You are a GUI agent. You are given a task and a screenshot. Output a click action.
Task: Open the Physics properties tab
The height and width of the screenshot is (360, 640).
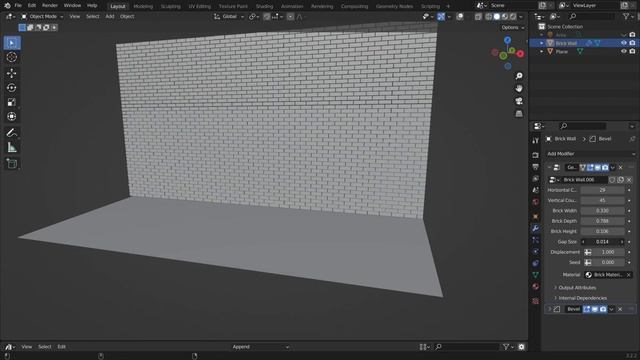(x=535, y=251)
